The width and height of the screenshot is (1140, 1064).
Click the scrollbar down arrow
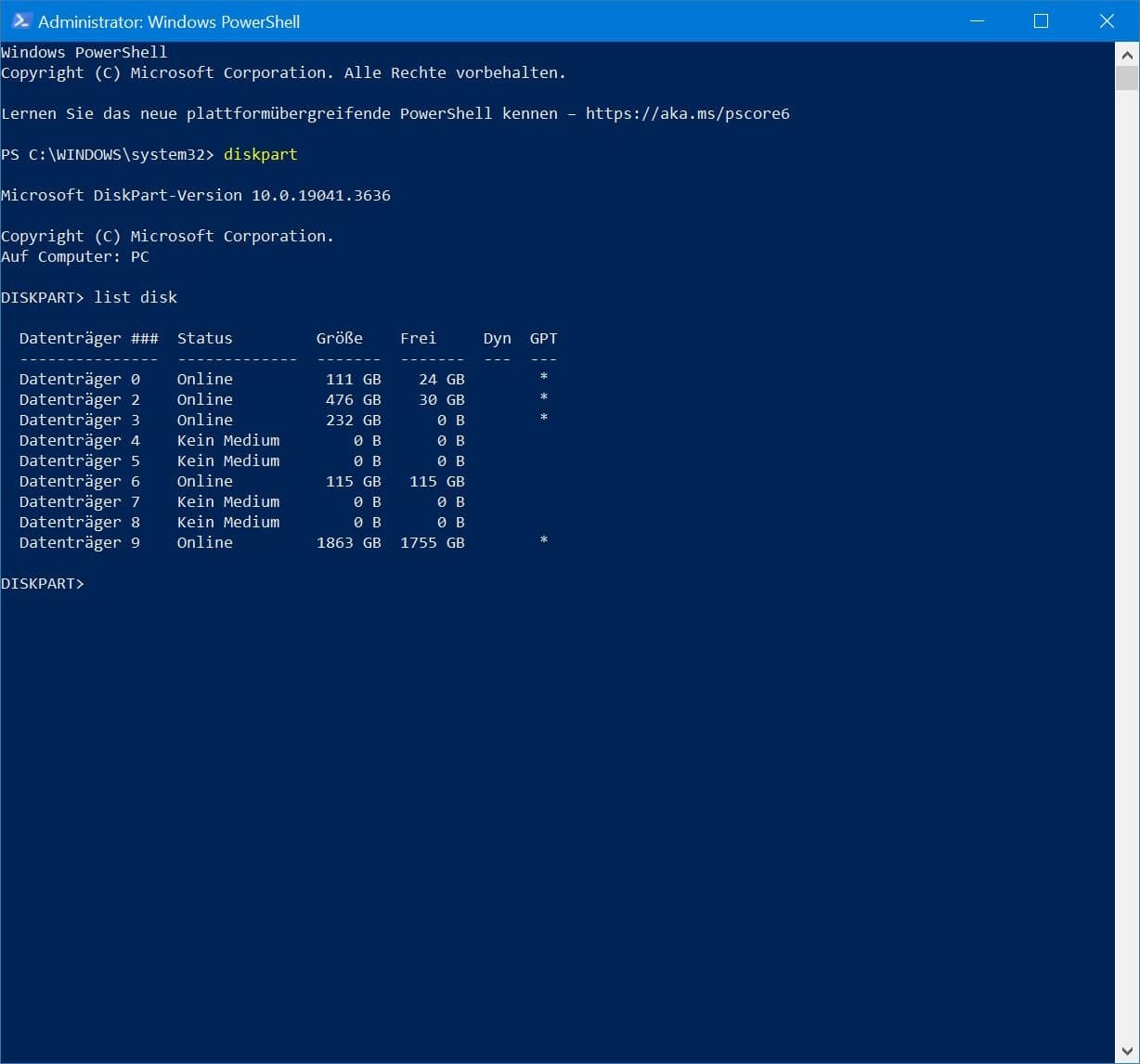coord(1126,1051)
